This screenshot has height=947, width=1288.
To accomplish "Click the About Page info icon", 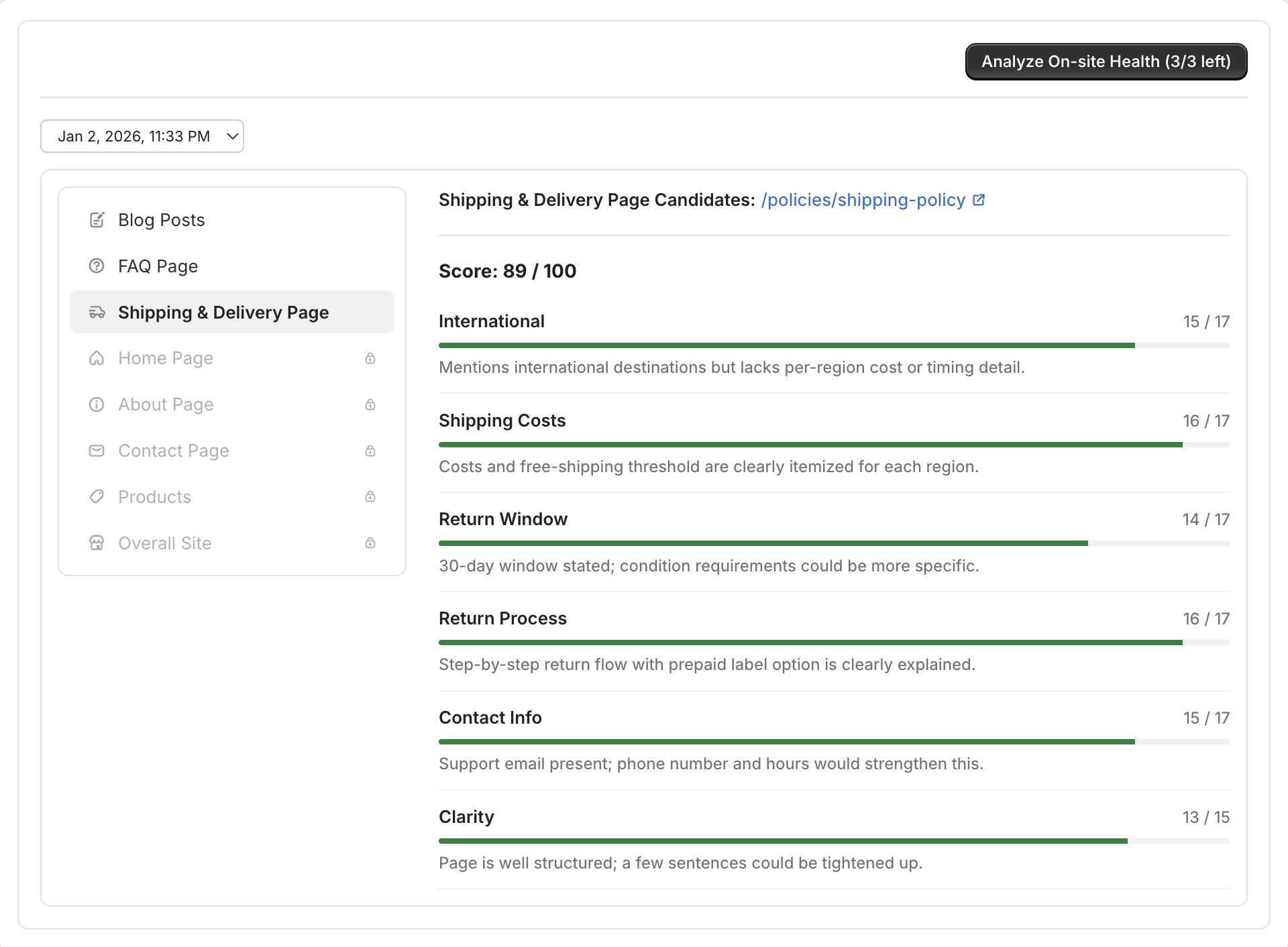I will click(97, 404).
